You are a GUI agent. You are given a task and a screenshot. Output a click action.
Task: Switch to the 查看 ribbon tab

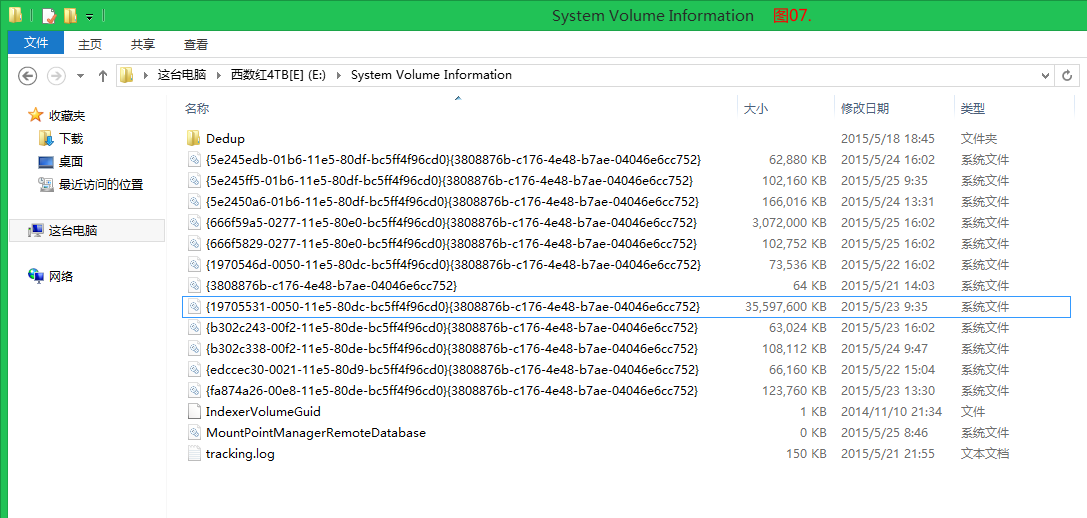pos(196,44)
